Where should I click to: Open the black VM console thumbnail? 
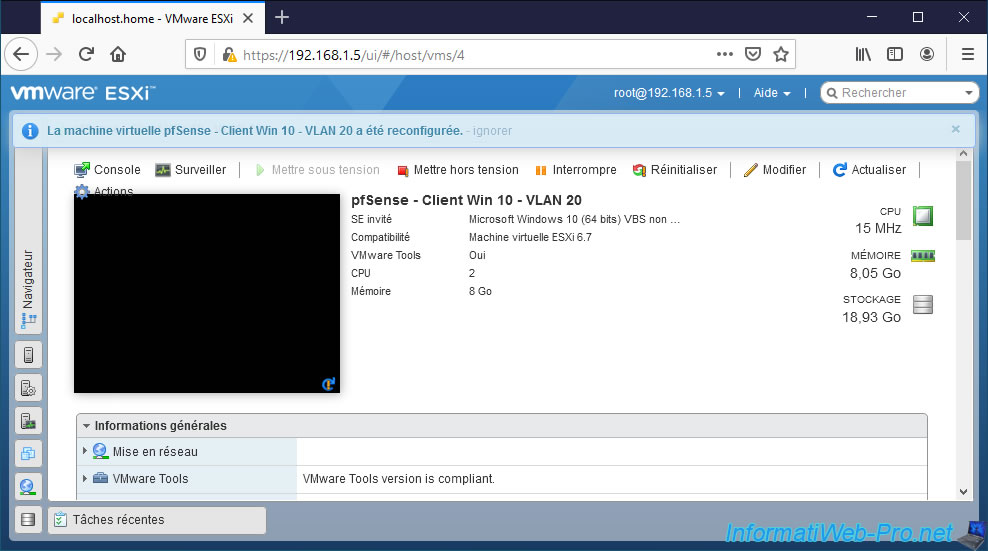[x=207, y=293]
